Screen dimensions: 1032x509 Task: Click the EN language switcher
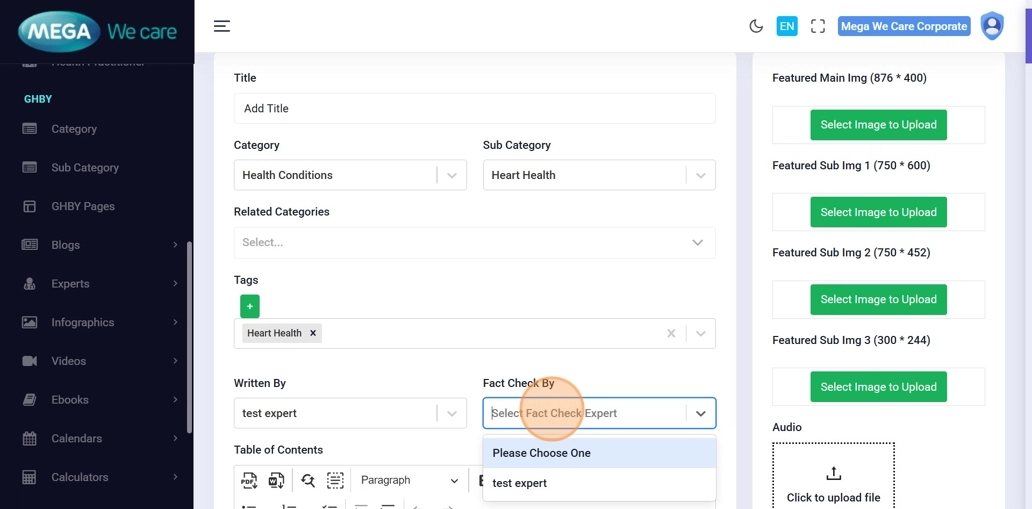[787, 26]
